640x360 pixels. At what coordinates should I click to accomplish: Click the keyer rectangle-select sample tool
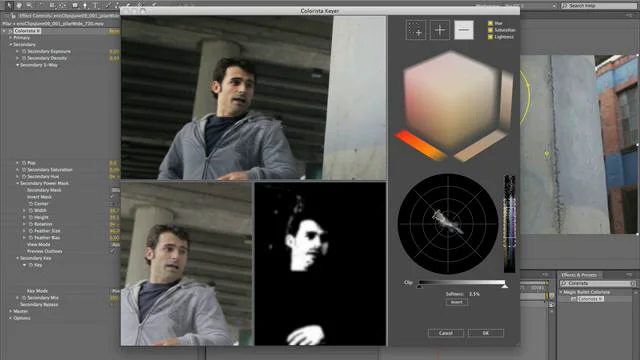pos(416,30)
